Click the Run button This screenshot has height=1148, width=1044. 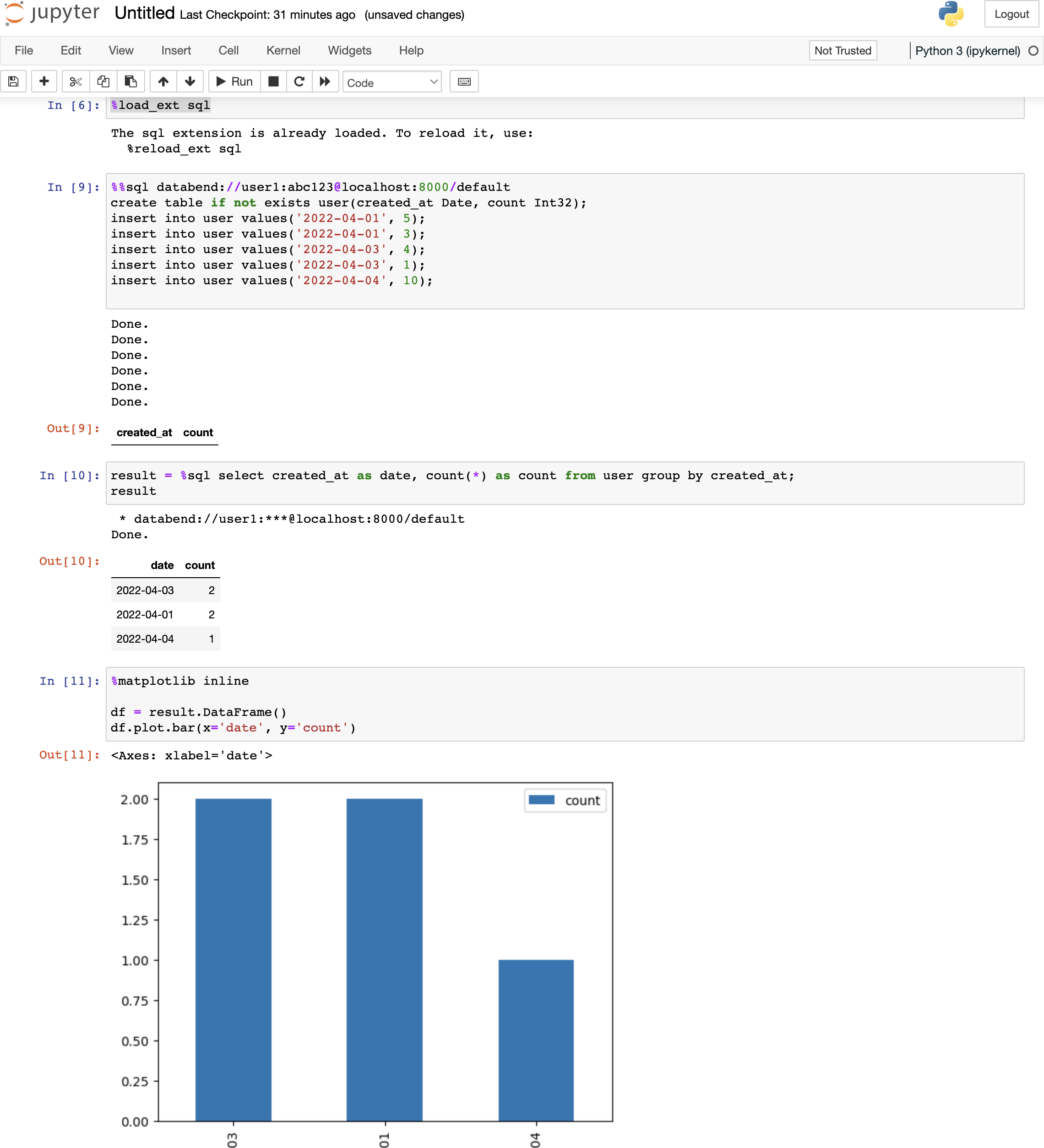(234, 81)
